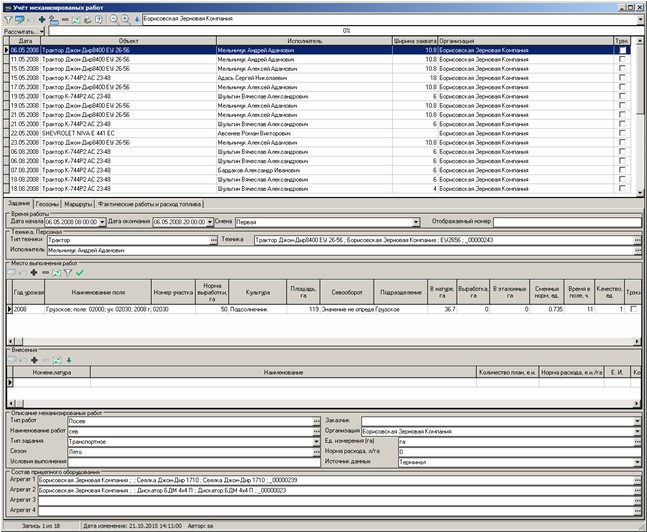Click the Отображаемый номер input field
Image resolution: width=647 pixels, height=532 pixels.
564,222
